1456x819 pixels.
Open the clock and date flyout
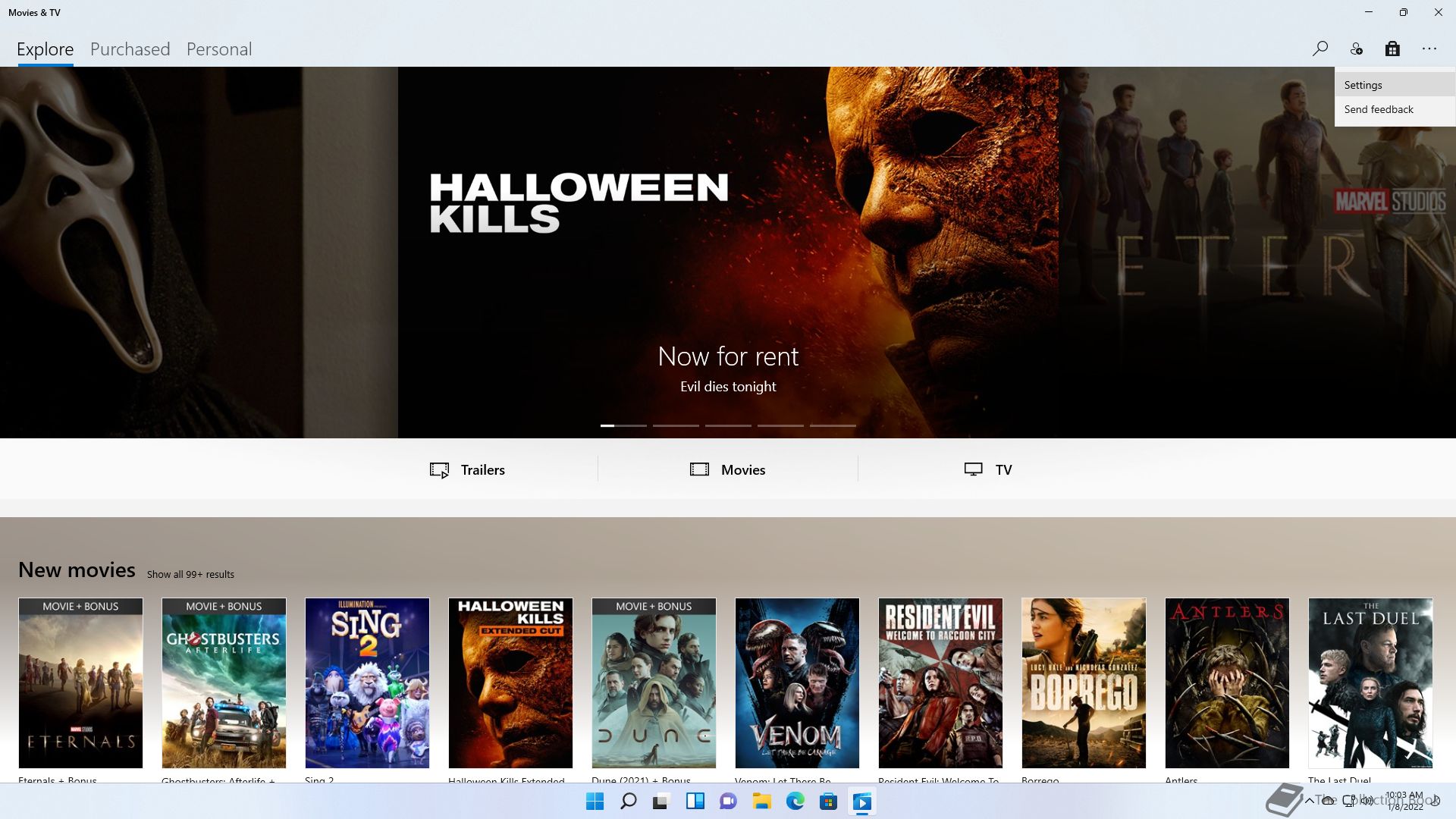click(x=1404, y=801)
